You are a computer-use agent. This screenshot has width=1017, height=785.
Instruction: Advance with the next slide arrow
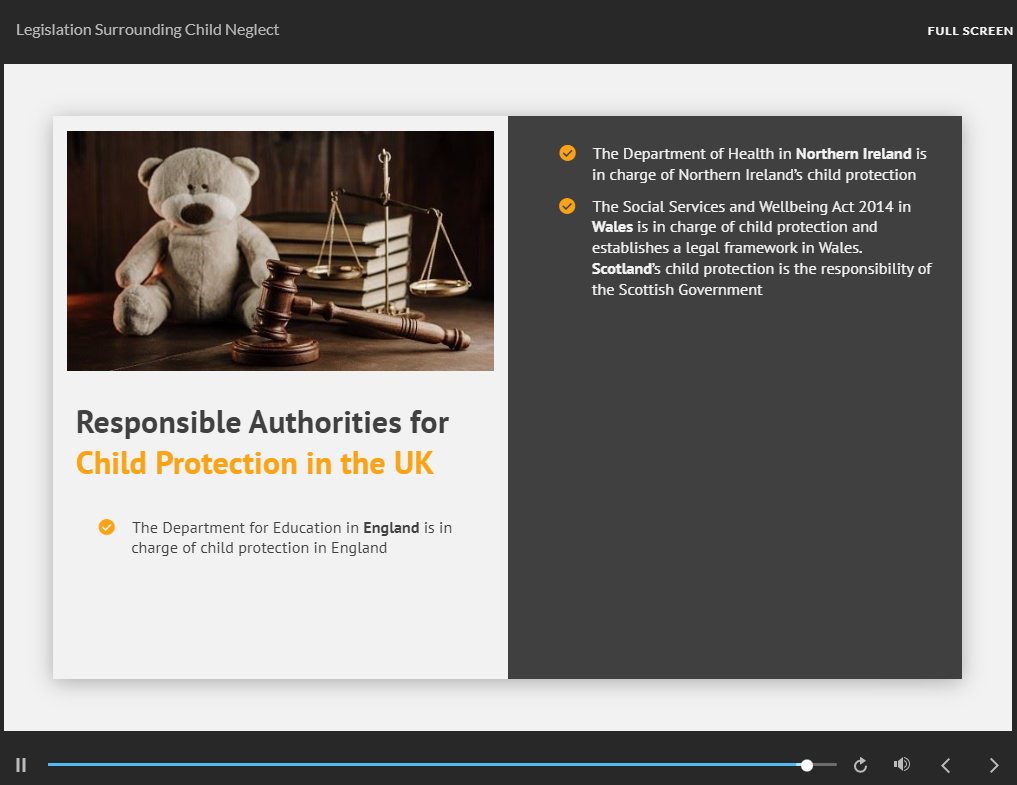pyautogui.click(x=993, y=765)
